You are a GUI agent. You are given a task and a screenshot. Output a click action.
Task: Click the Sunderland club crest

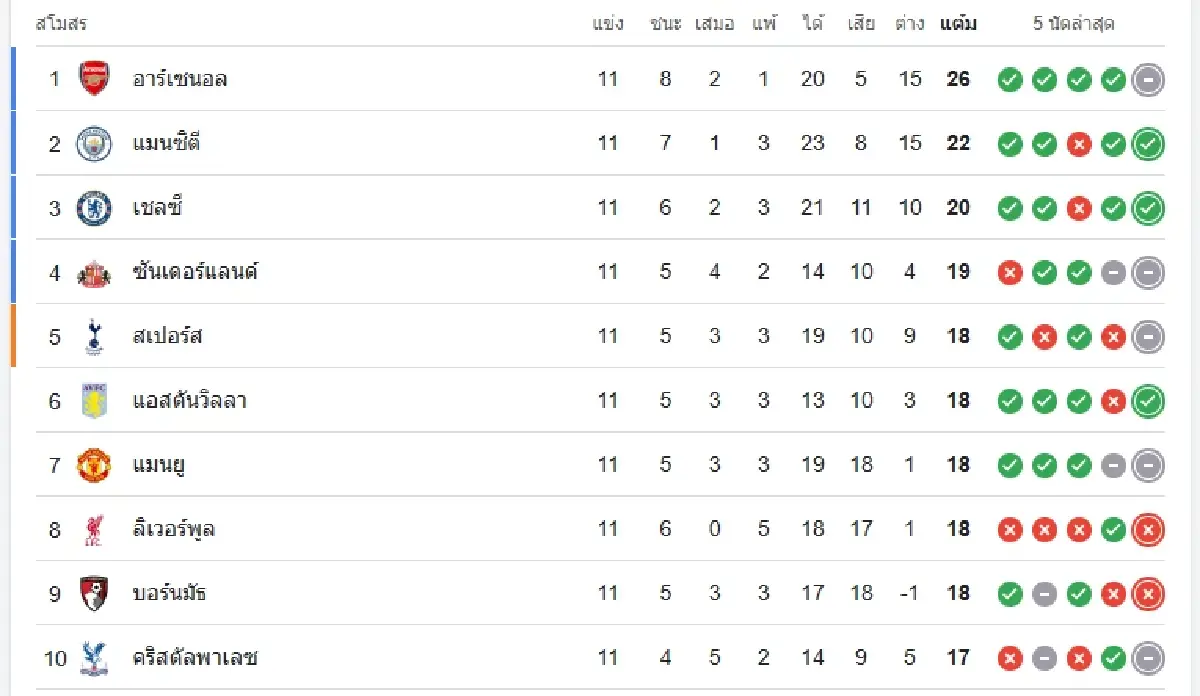tap(94, 272)
